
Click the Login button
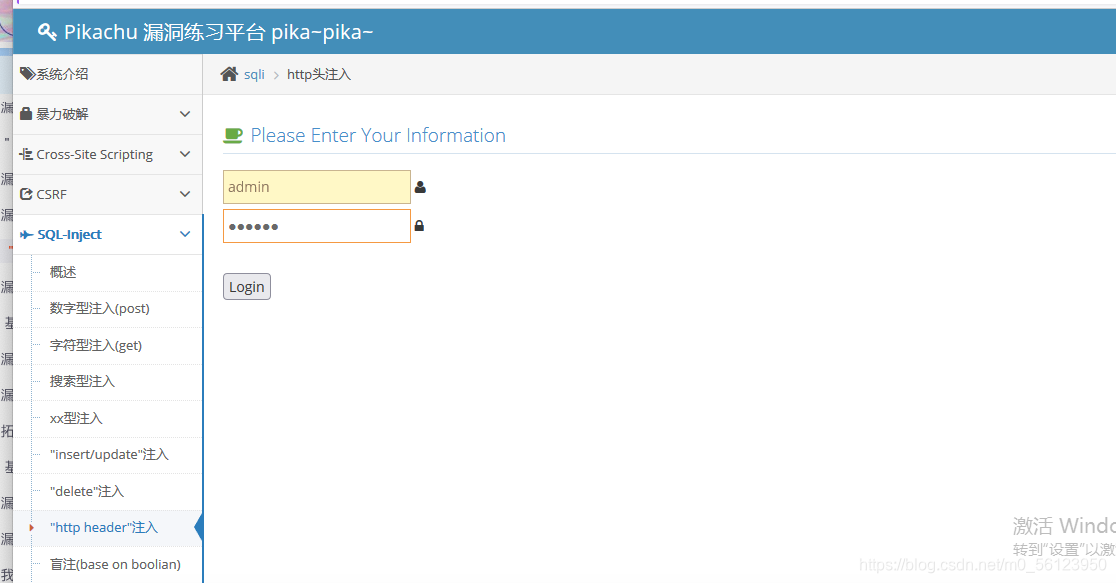click(247, 287)
